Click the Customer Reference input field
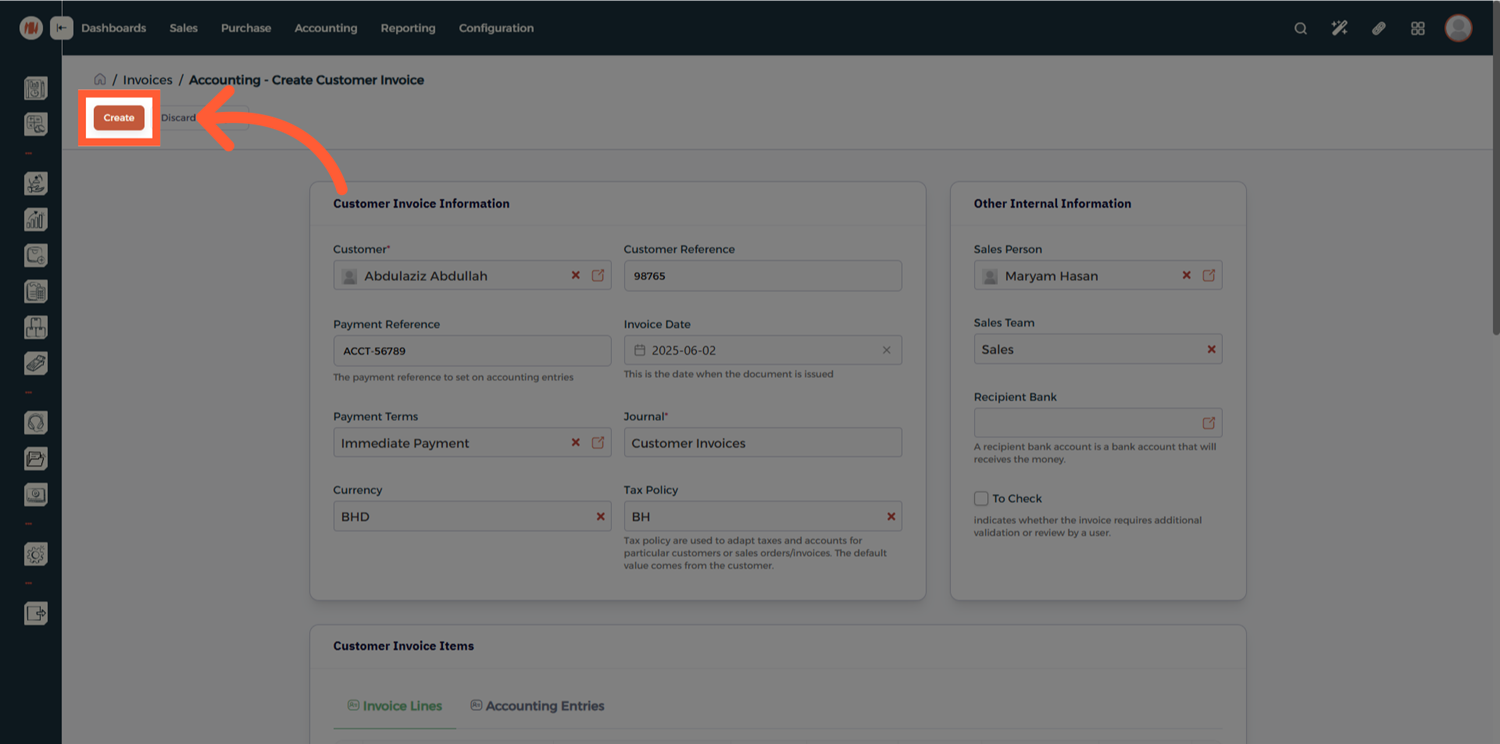The width and height of the screenshot is (1500, 744). coord(762,276)
